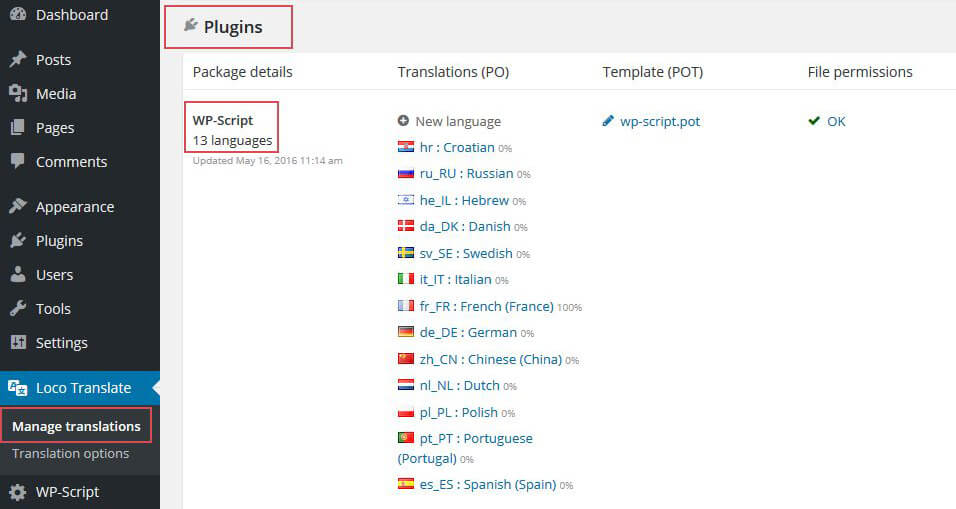This screenshot has height=509, width=956.
Task: Click the Comments bubble icon
Action: pyautogui.click(x=18, y=161)
